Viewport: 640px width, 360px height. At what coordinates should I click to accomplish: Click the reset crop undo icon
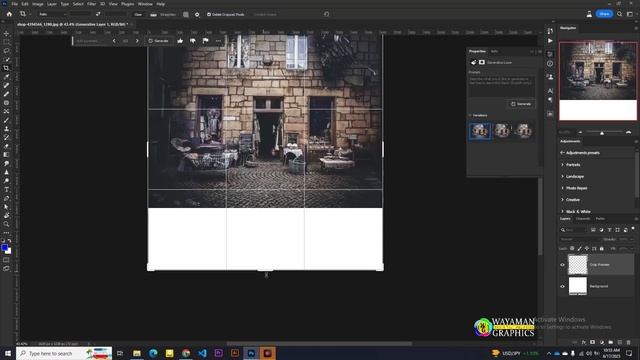tap(327, 14)
